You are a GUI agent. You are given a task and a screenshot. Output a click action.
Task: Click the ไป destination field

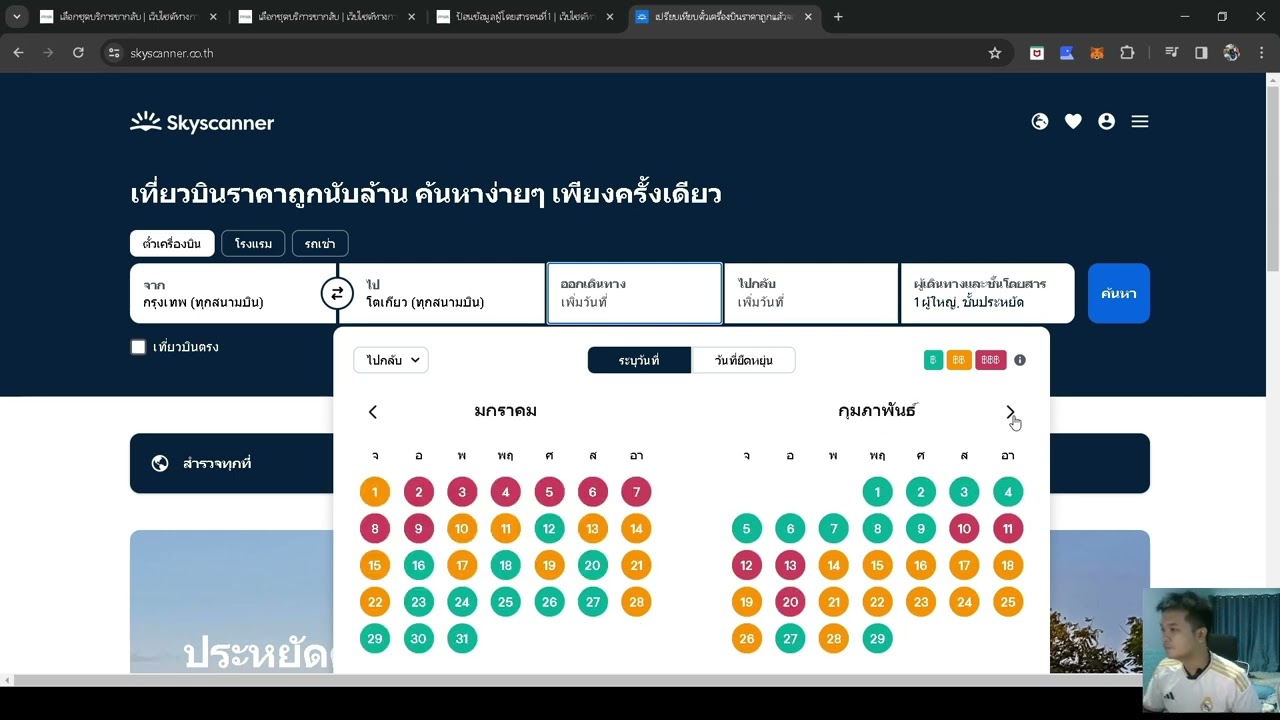pyautogui.click(x=441, y=293)
